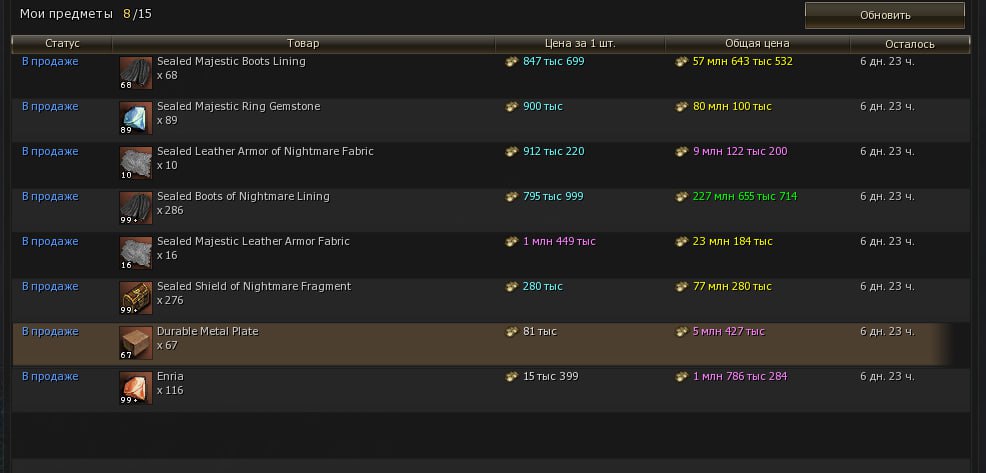This screenshot has width=986, height=473.
Task: Sort by the Товар column header
Action: click(x=303, y=44)
